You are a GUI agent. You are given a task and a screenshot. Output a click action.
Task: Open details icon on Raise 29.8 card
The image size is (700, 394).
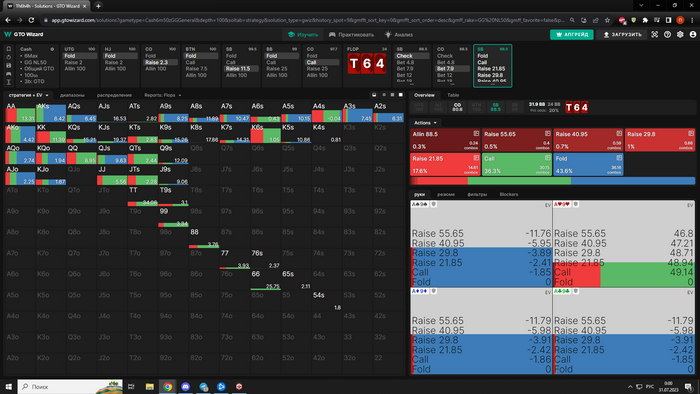691,133
